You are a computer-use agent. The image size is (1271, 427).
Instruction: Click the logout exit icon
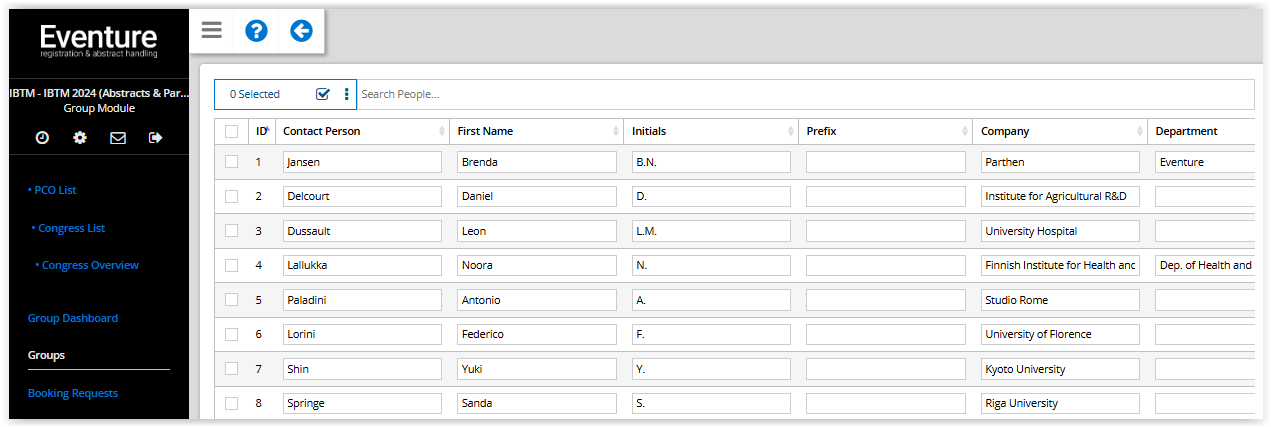[155, 138]
